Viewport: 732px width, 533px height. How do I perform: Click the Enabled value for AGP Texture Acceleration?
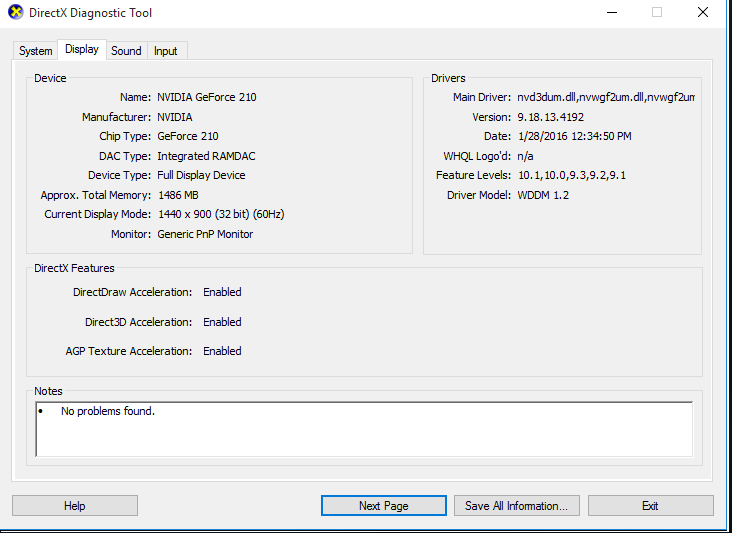tap(222, 351)
